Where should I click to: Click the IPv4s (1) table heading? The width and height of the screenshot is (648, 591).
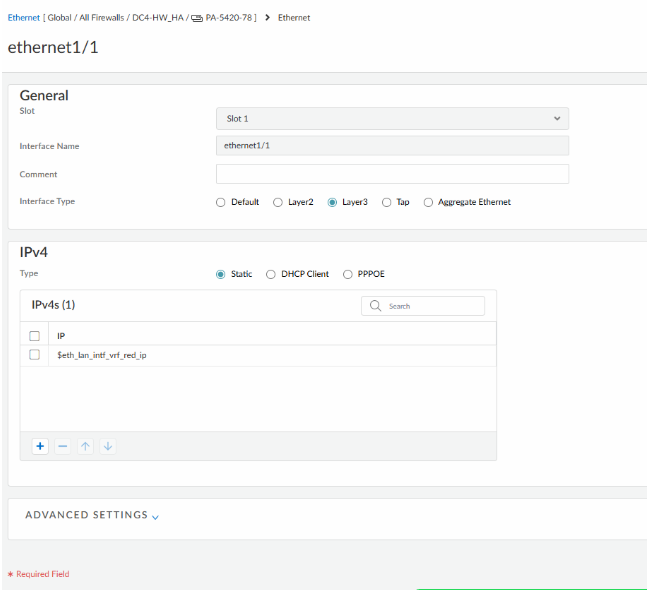[x=53, y=305]
